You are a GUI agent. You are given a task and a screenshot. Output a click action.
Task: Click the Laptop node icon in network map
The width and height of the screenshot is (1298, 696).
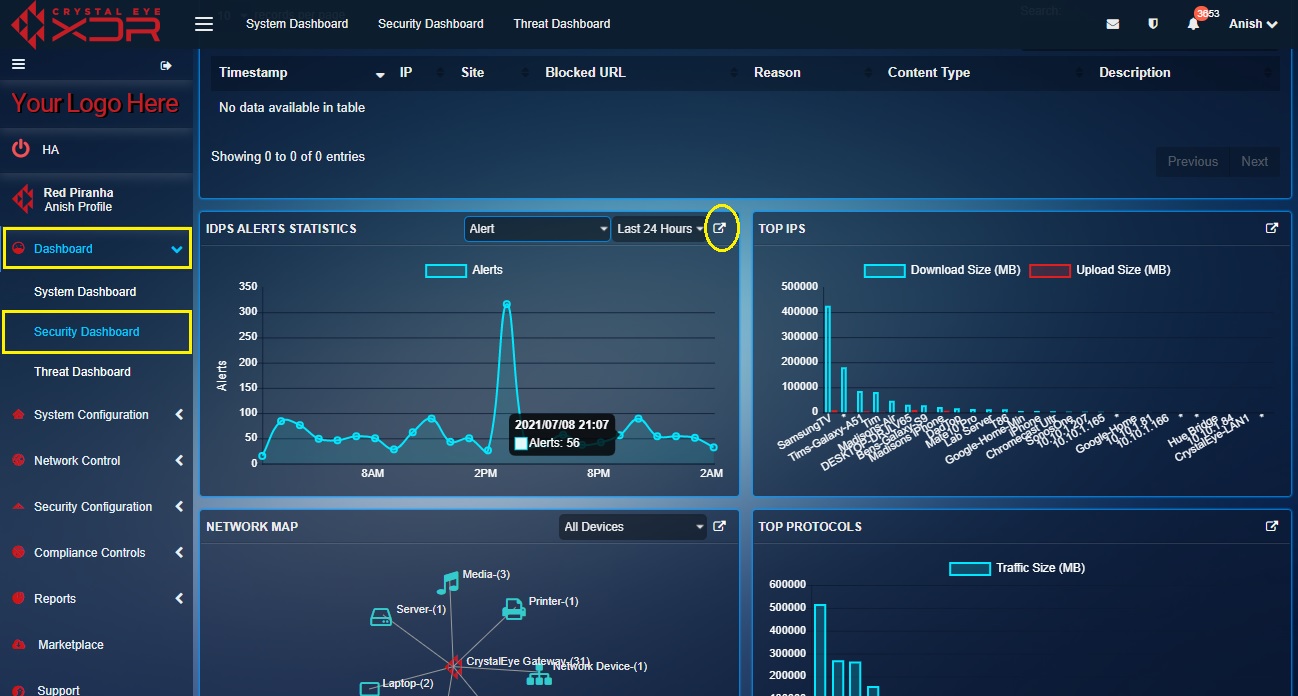click(370, 688)
